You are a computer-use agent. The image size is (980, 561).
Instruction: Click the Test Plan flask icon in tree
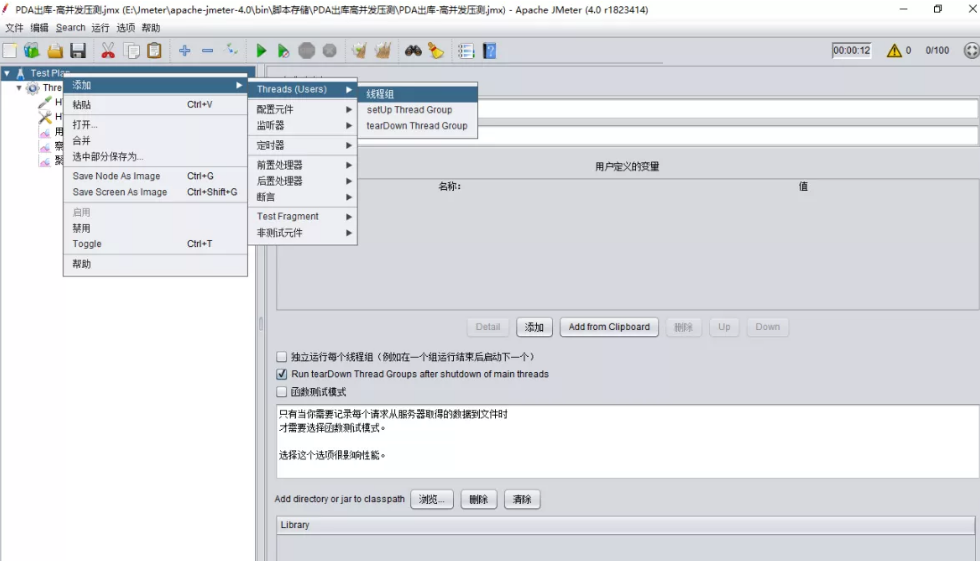(21, 73)
